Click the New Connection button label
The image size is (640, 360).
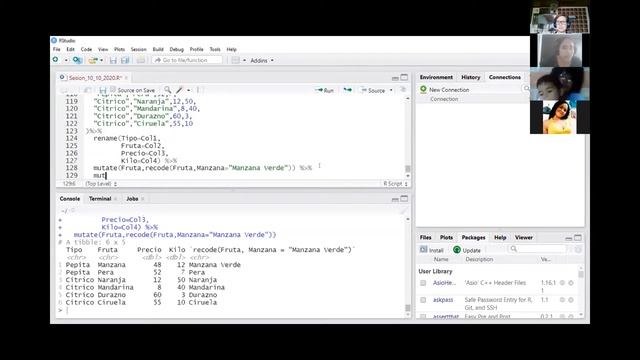point(449,89)
